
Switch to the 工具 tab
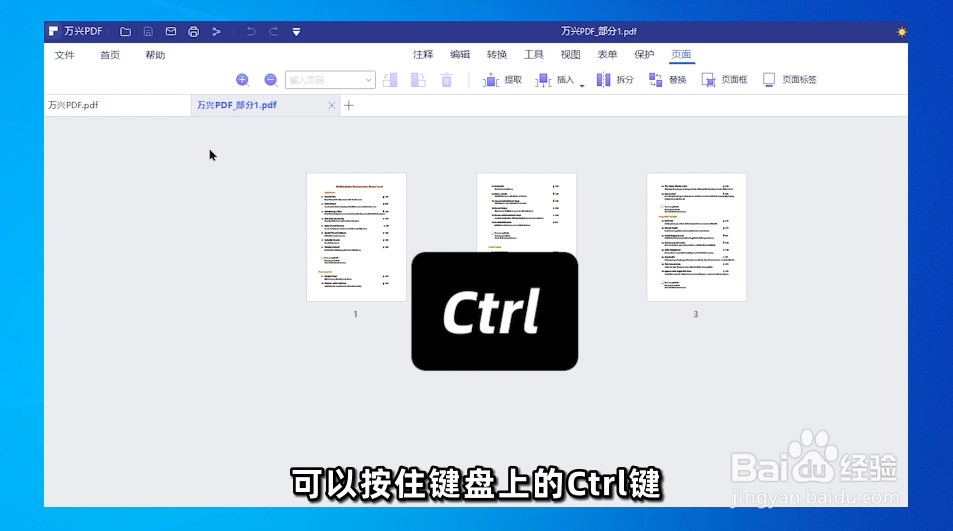[534, 55]
